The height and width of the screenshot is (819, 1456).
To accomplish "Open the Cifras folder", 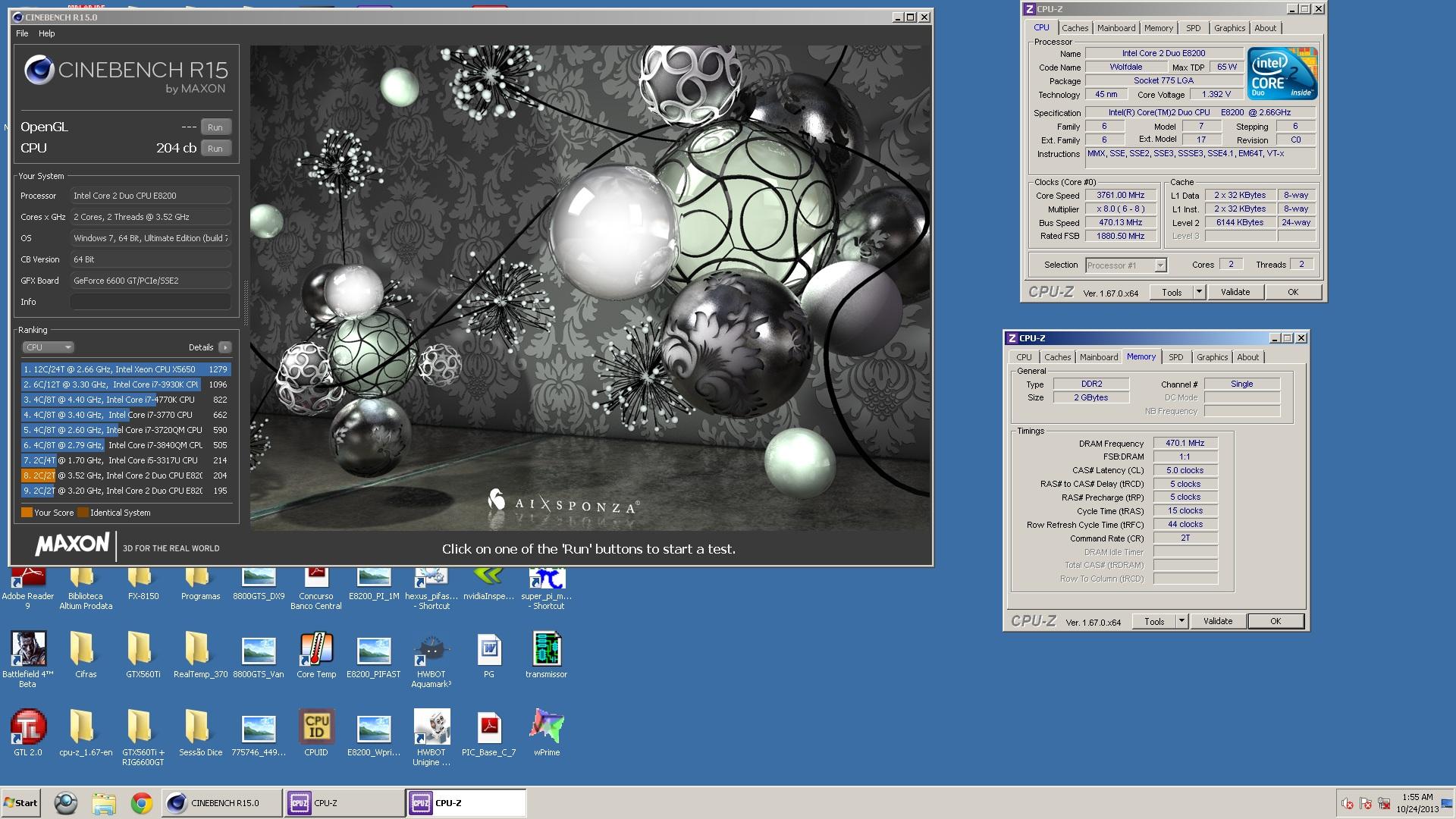I will [85, 655].
